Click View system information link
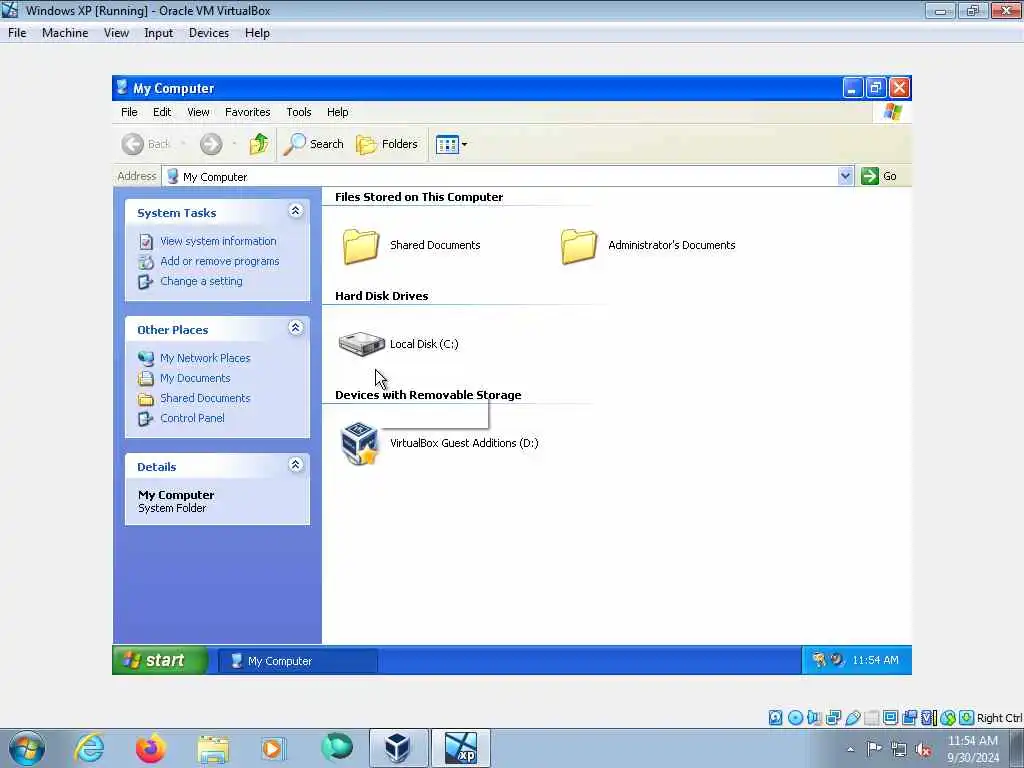The image size is (1024, 768). pyautogui.click(x=218, y=241)
